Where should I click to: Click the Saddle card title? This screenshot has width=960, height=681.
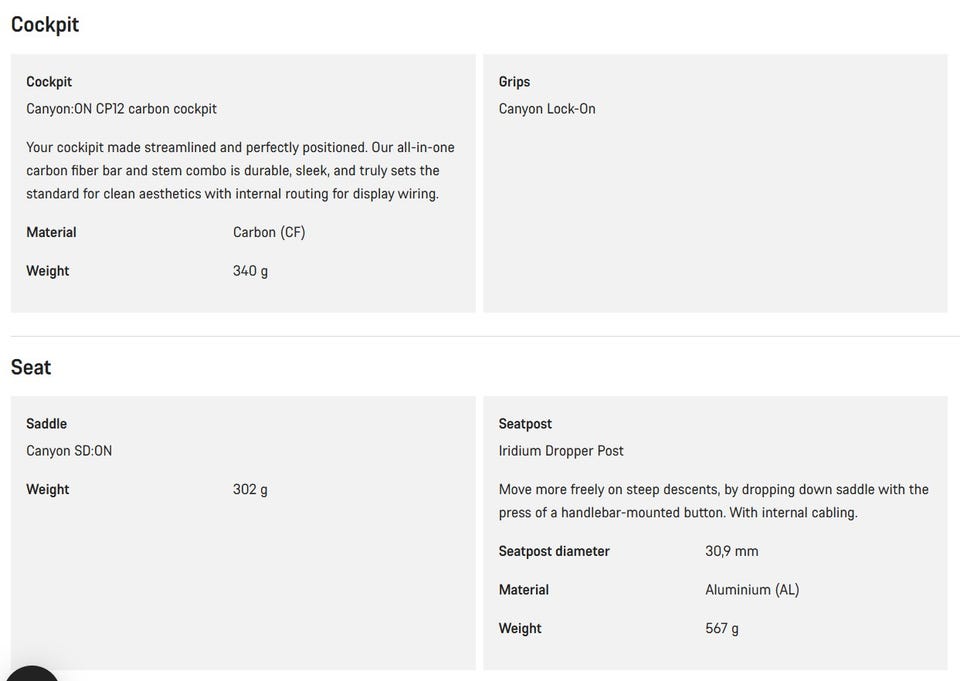click(47, 424)
